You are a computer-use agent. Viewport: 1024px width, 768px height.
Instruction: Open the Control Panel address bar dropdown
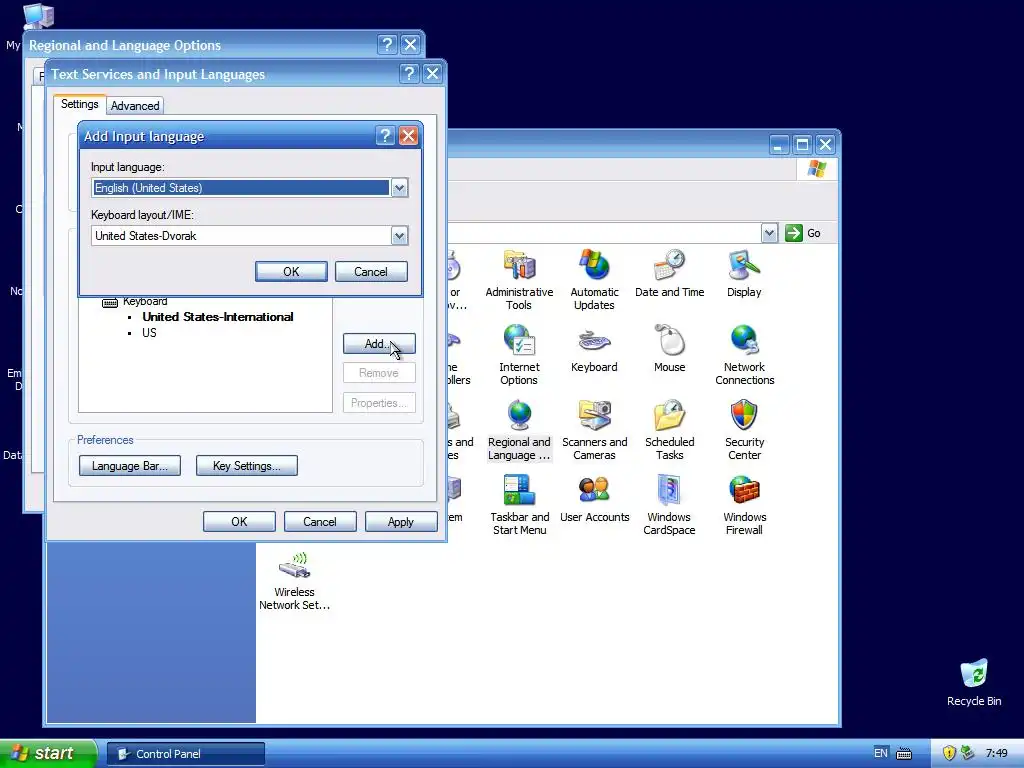tap(769, 233)
